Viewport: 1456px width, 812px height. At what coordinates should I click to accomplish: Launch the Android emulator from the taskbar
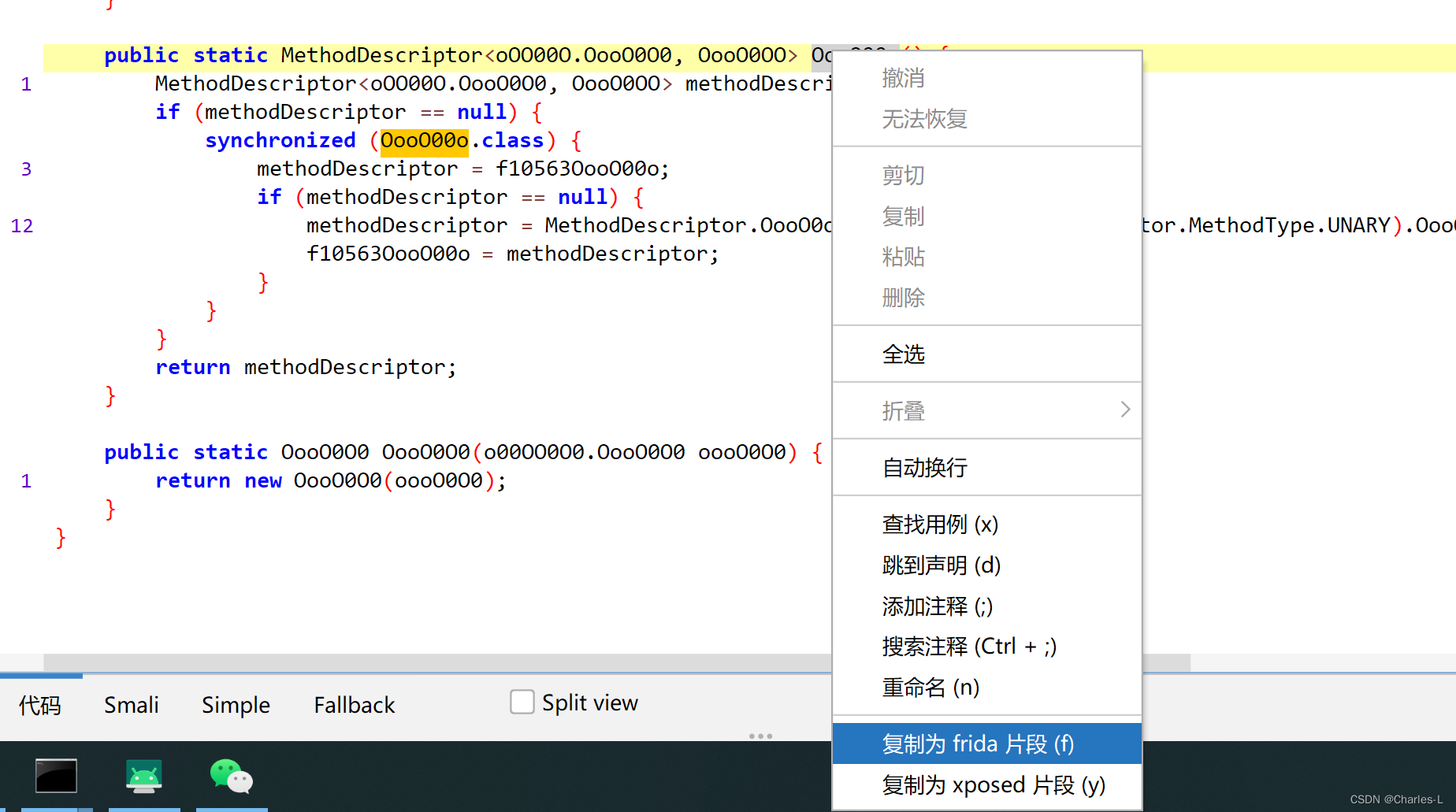click(x=143, y=777)
